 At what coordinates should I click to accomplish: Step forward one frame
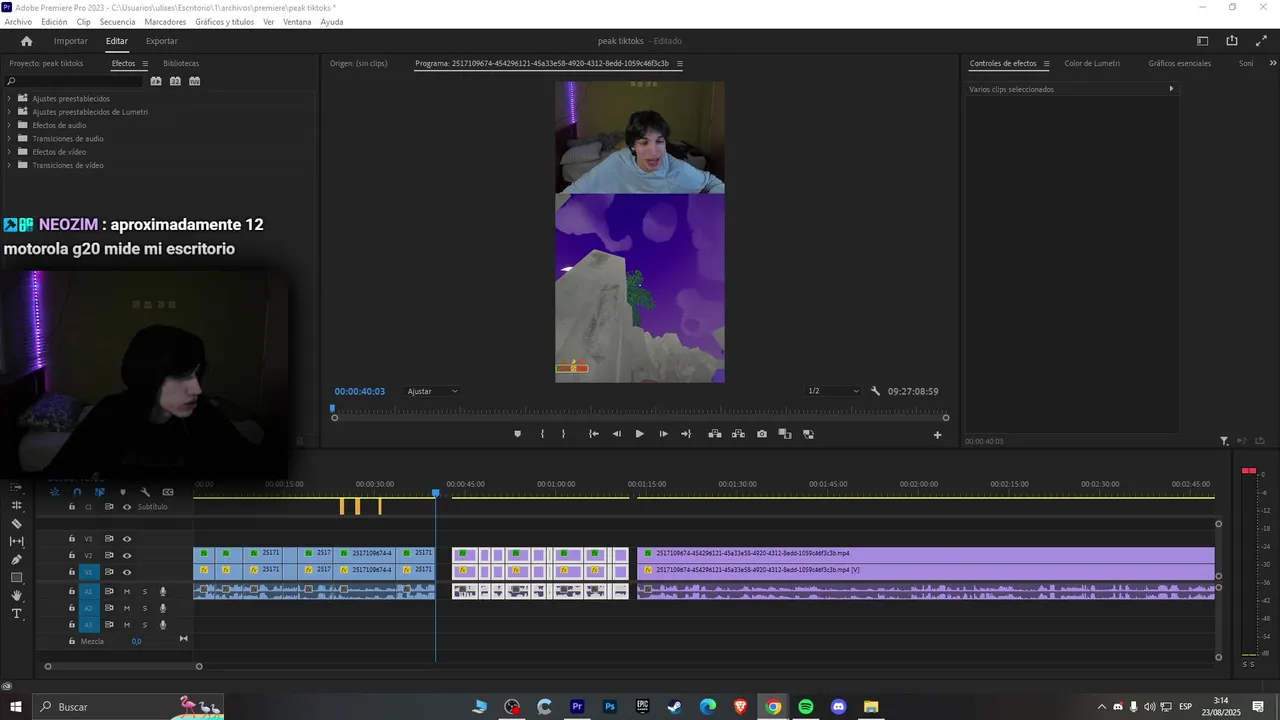tap(663, 434)
